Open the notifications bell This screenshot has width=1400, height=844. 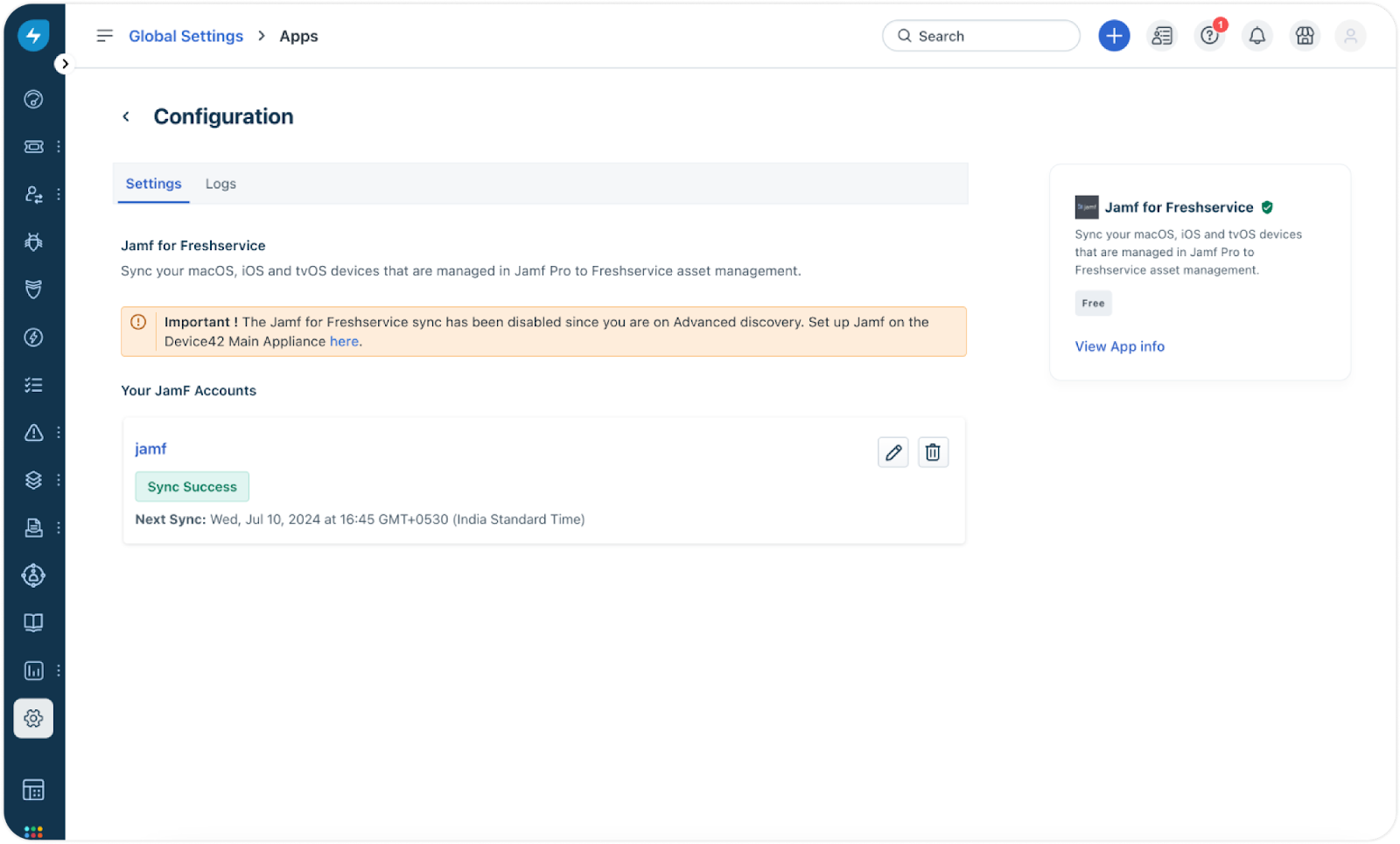[x=1257, y=36]
